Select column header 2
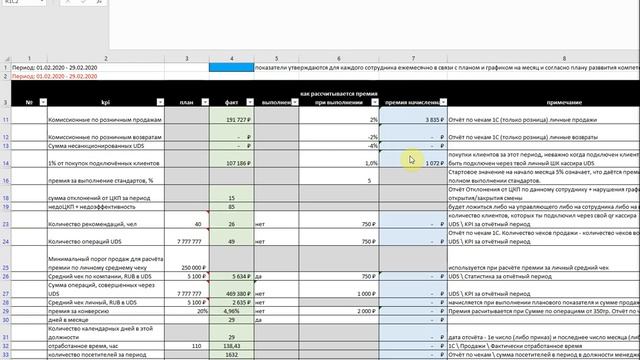Image resolution: width=640 pixels, height=360 pixels. [106, 59]
